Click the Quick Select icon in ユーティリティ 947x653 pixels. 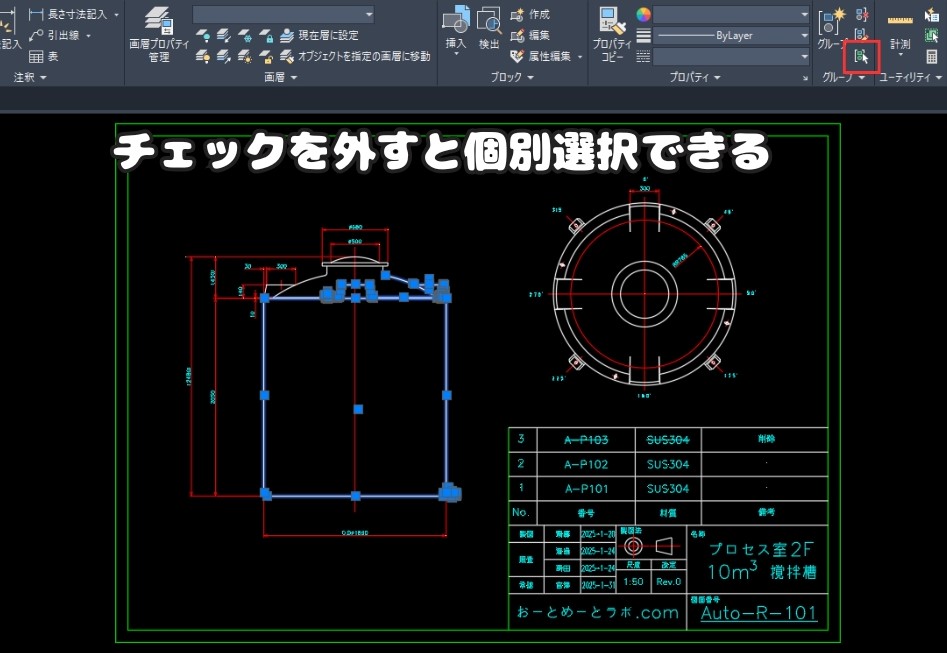pos(932,14)
